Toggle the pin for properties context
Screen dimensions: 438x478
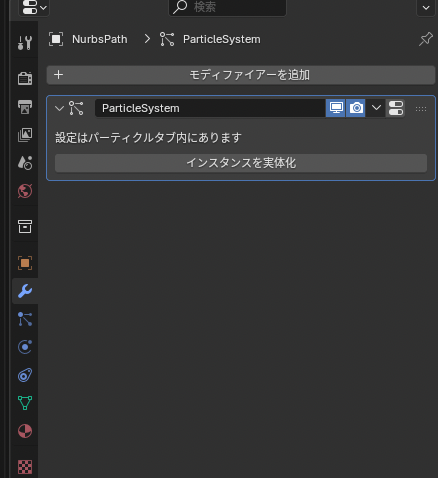[426, 39]
